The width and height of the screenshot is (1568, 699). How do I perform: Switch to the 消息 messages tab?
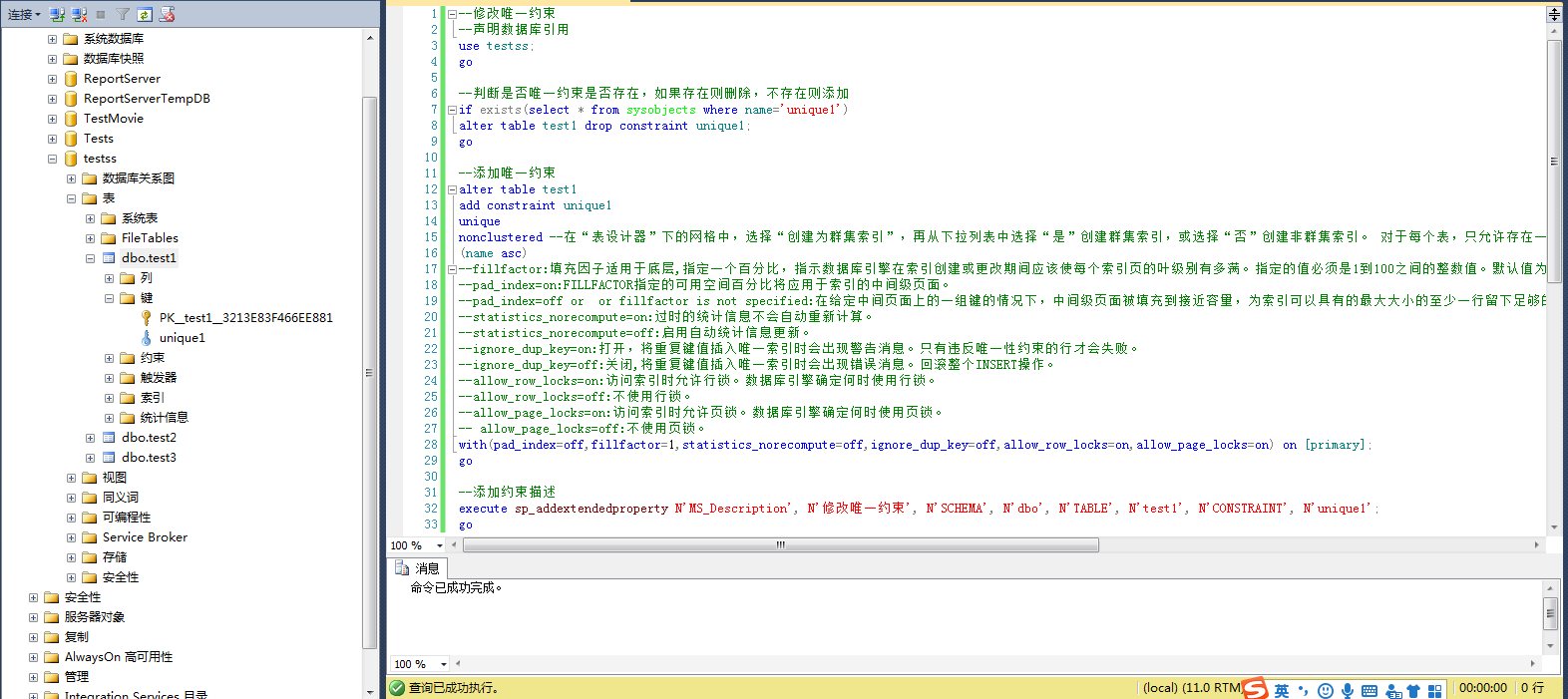click(x=418, y=568)
